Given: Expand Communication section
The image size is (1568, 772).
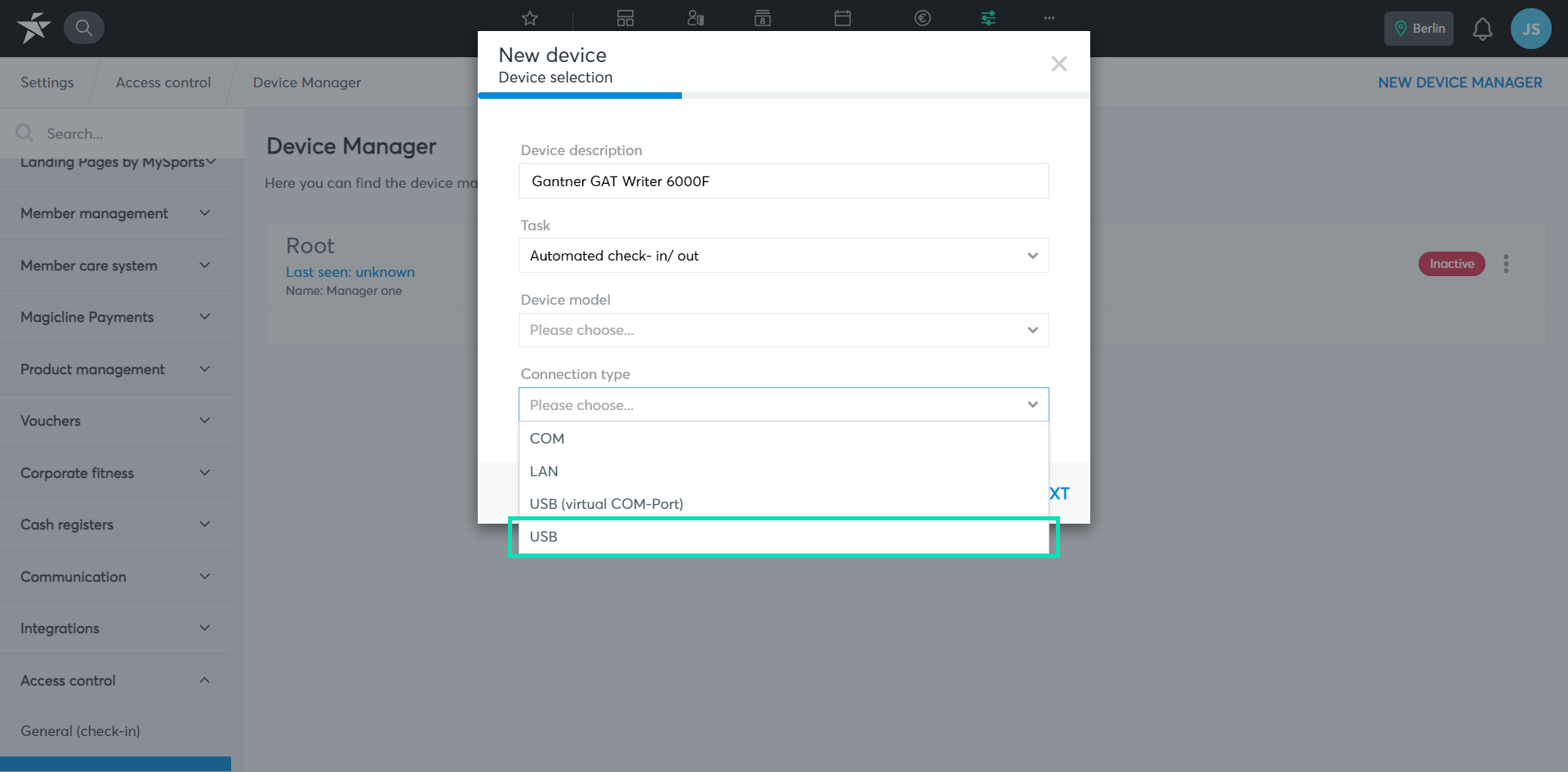Looking at the screenshot, I should [116, 577].
